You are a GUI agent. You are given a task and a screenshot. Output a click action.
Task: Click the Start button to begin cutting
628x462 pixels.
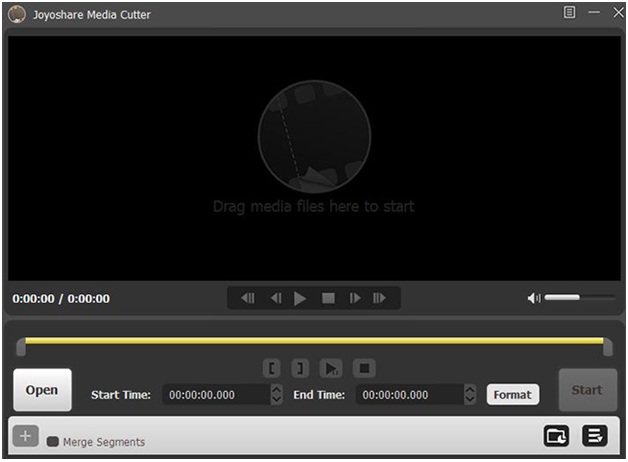(x=586, y=390)
